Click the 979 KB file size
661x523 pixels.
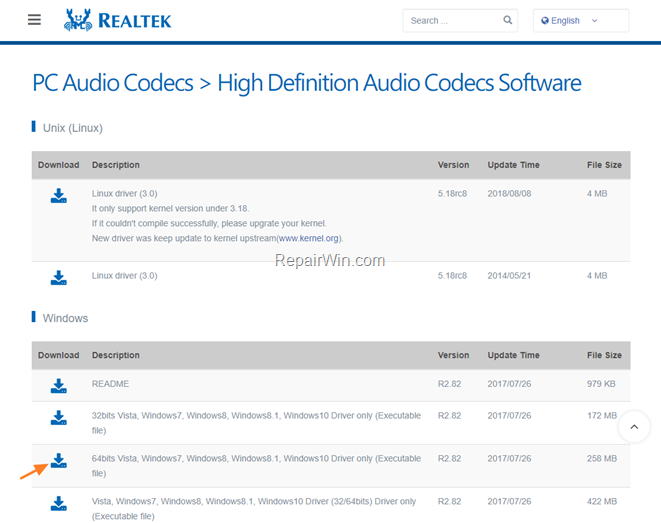(x=601, y=384)
